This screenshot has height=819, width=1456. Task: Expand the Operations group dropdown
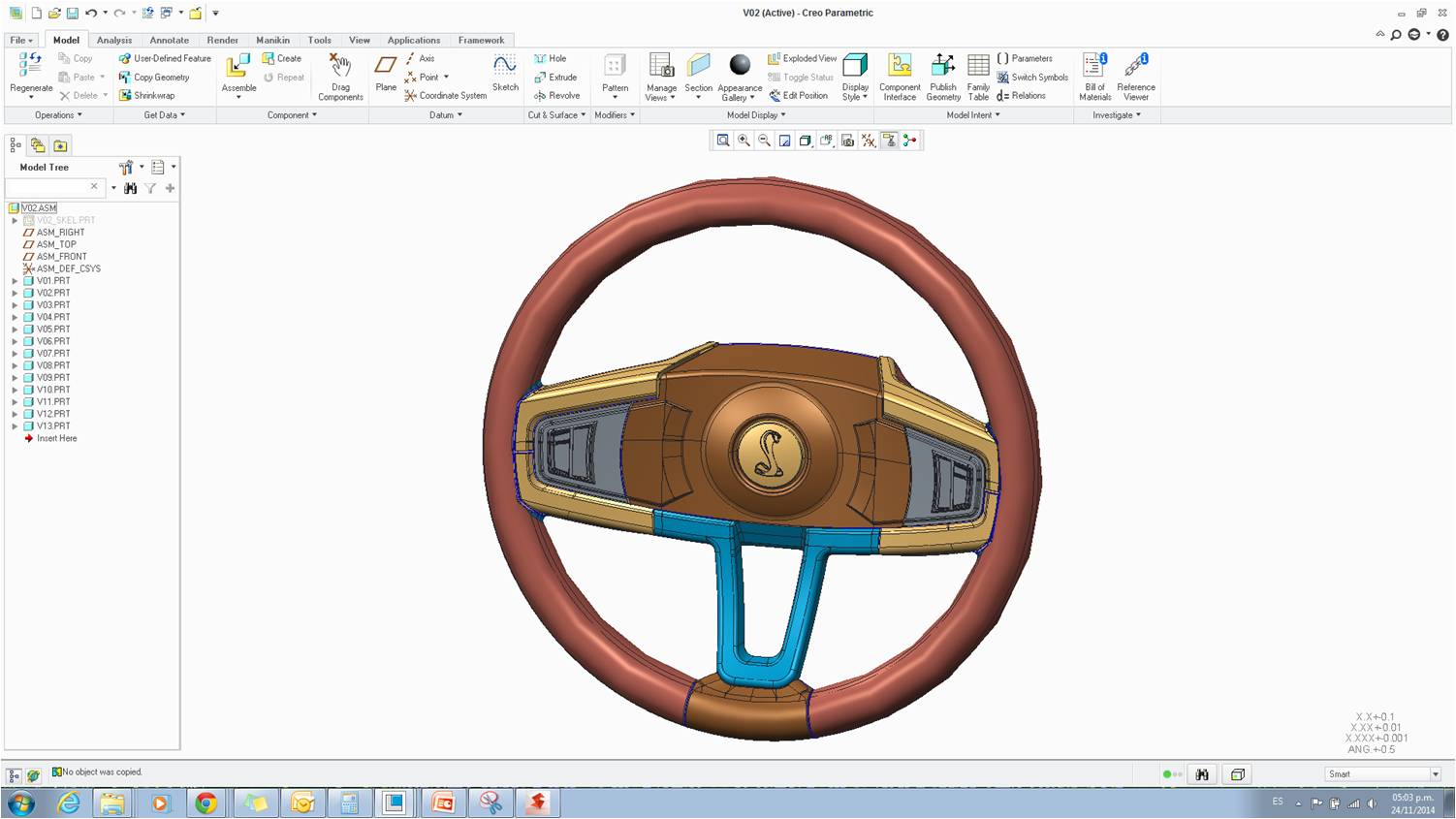(x=58, y=115)
